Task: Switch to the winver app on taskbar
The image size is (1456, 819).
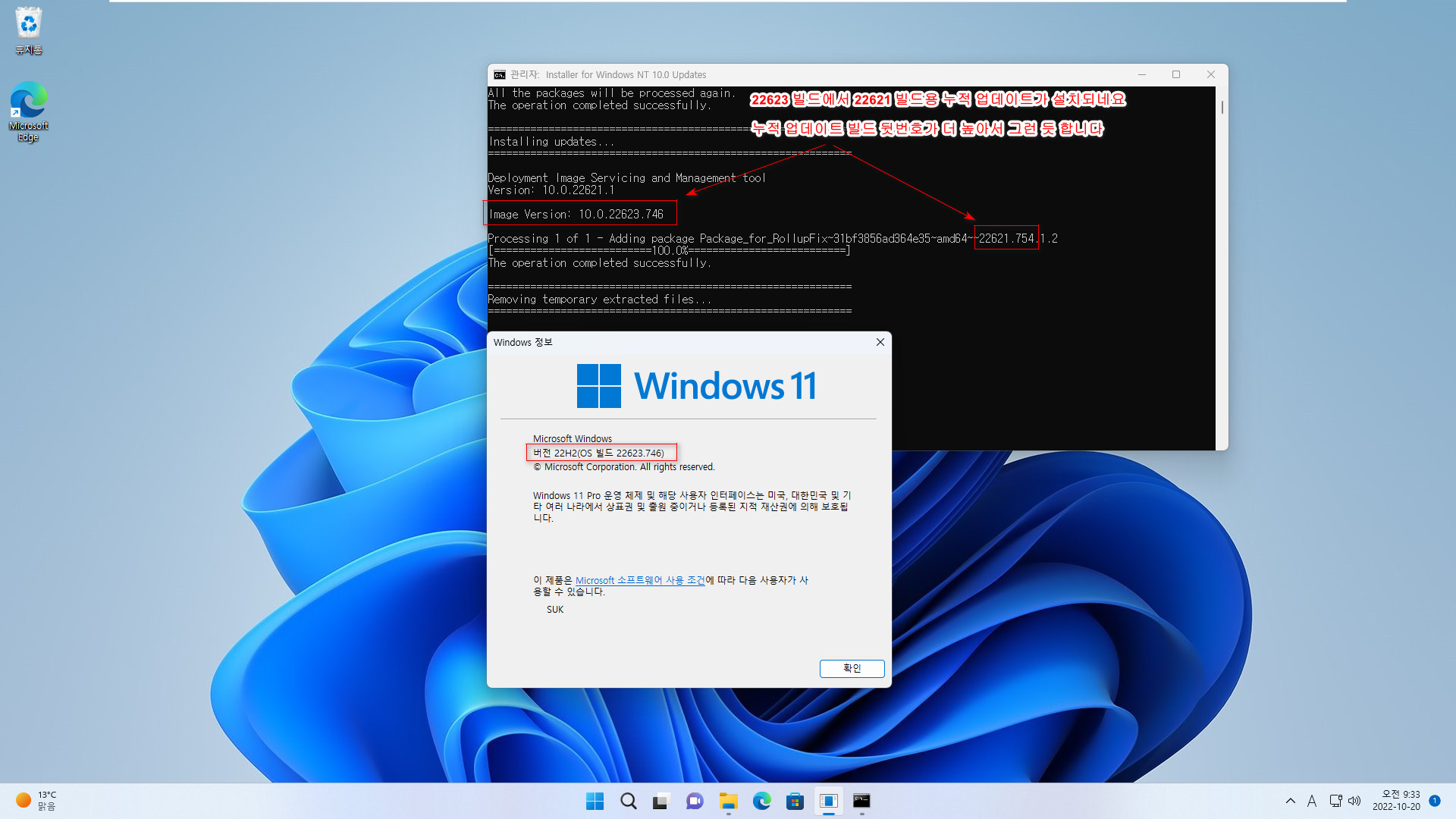Action: click(x=828, y=801)
